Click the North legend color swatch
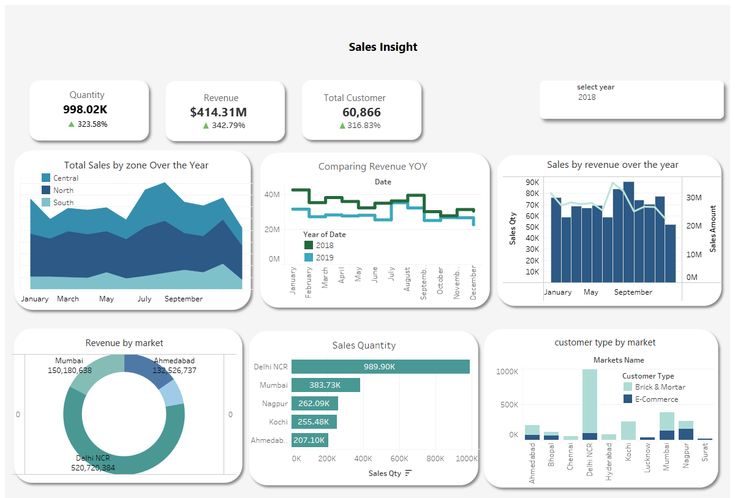This screenshot has width=735, height=498. [x=46, y=190]
